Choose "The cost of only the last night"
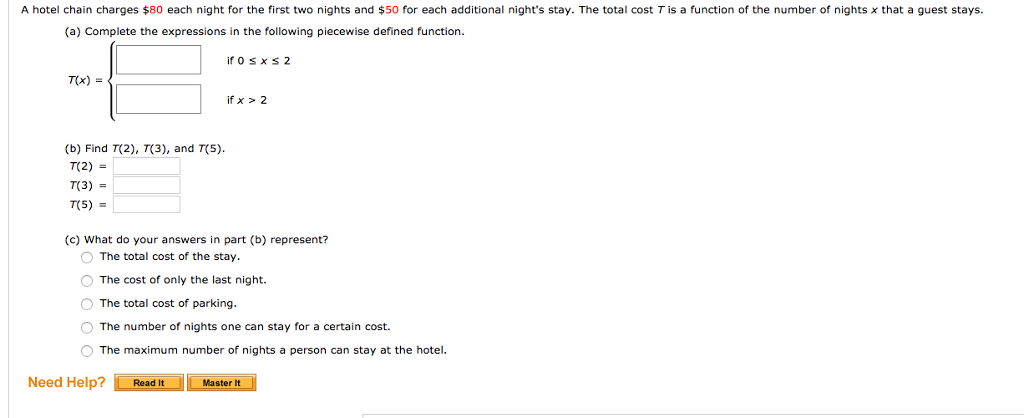 [88, 280]
